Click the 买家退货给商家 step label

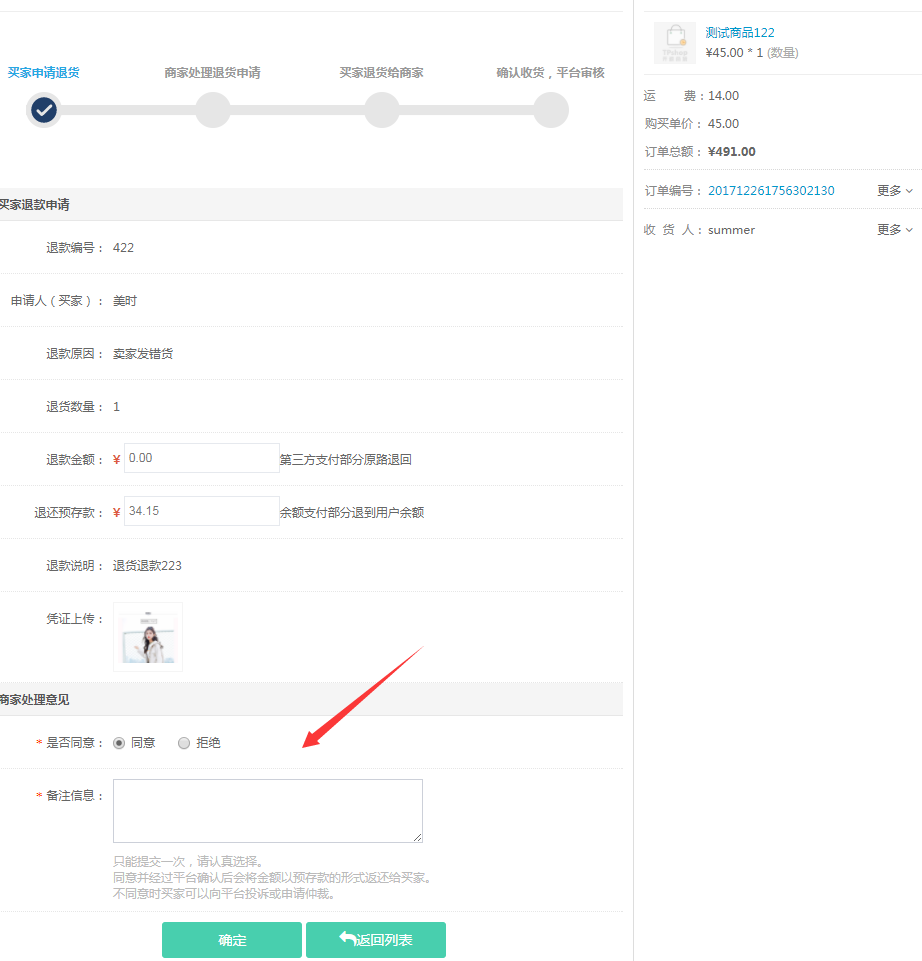click(381, 73)
